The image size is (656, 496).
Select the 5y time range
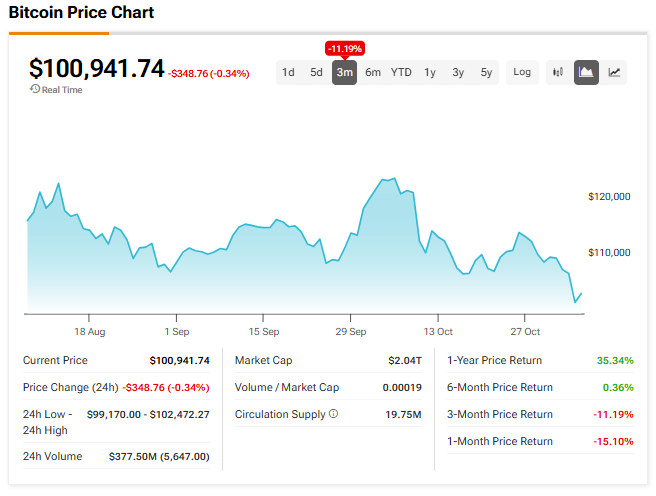click(486, 72)
